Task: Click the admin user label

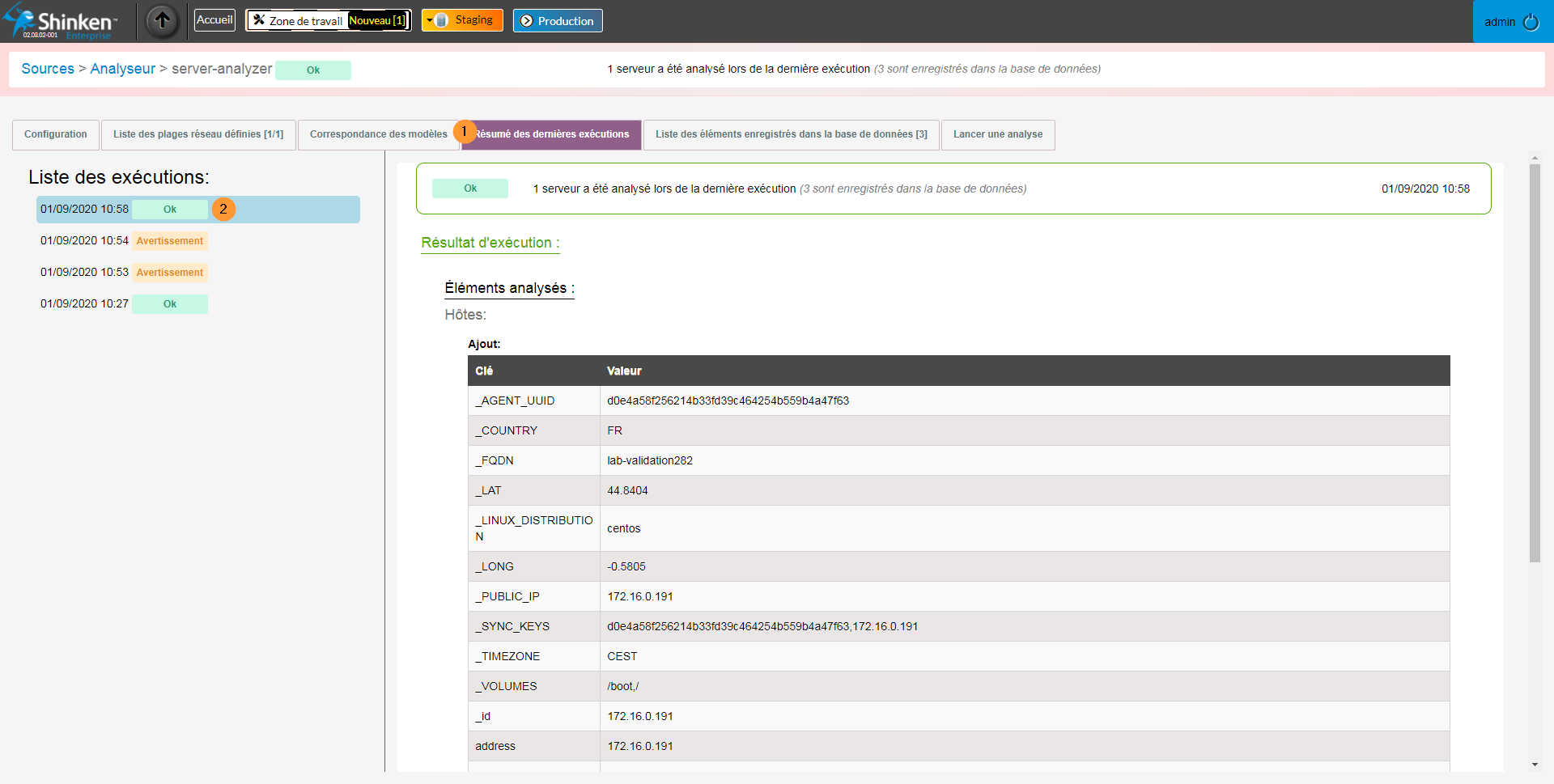Action: tap(1499, 22)
